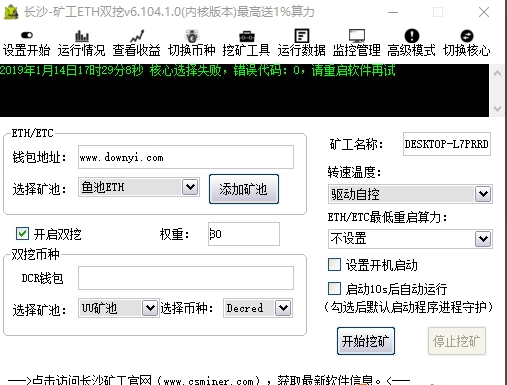The width and height of the screenshot is (507, 385).
Task: Click the app logo in title bar
Action: [11, 12]
